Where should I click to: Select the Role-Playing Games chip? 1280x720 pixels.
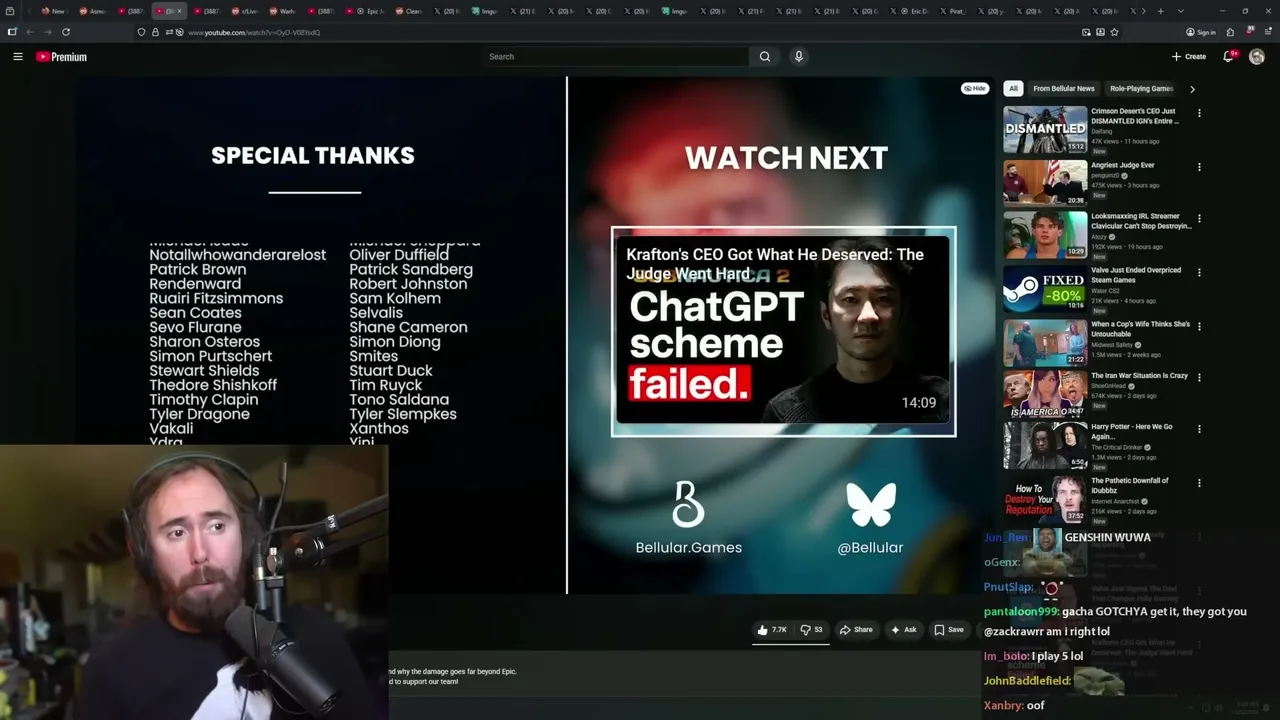[1141, 88]
